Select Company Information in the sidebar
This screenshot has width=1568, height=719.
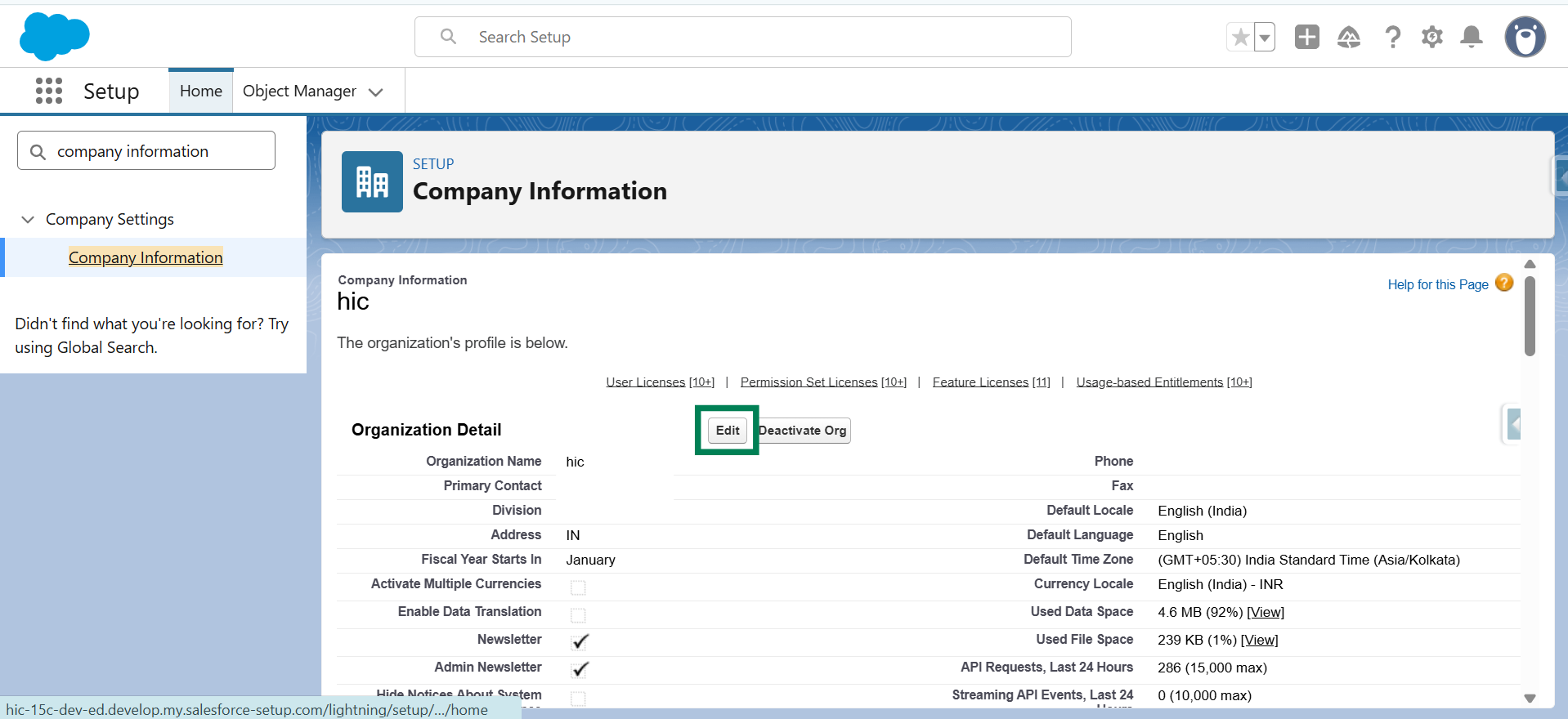[146, 257]
